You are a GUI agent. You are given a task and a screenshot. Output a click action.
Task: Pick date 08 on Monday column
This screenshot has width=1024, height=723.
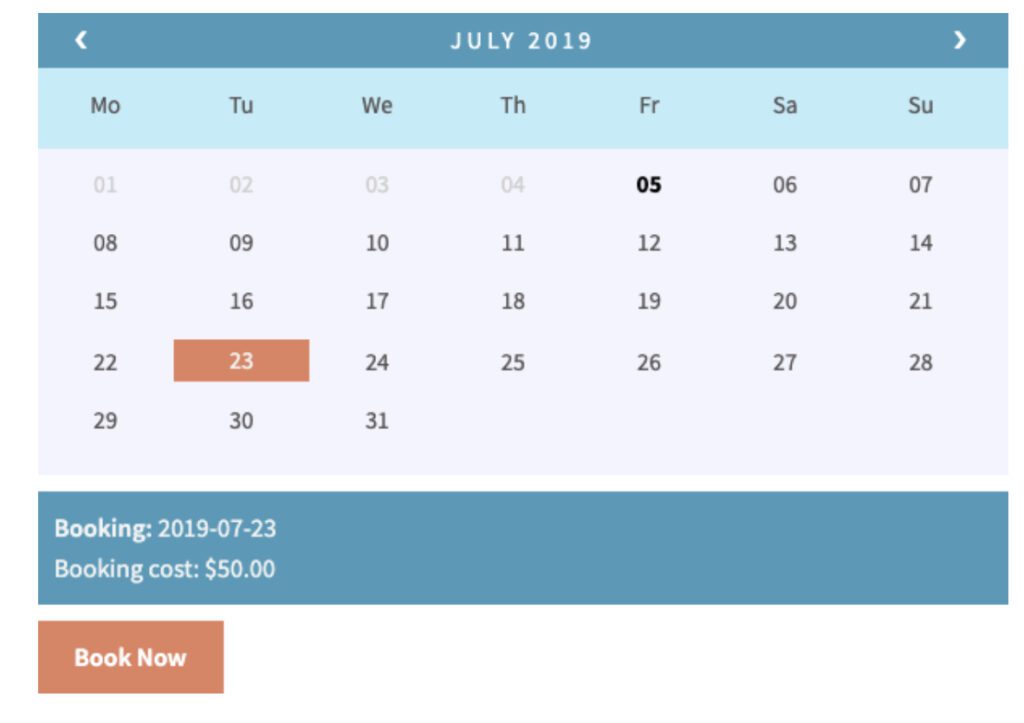105,243
